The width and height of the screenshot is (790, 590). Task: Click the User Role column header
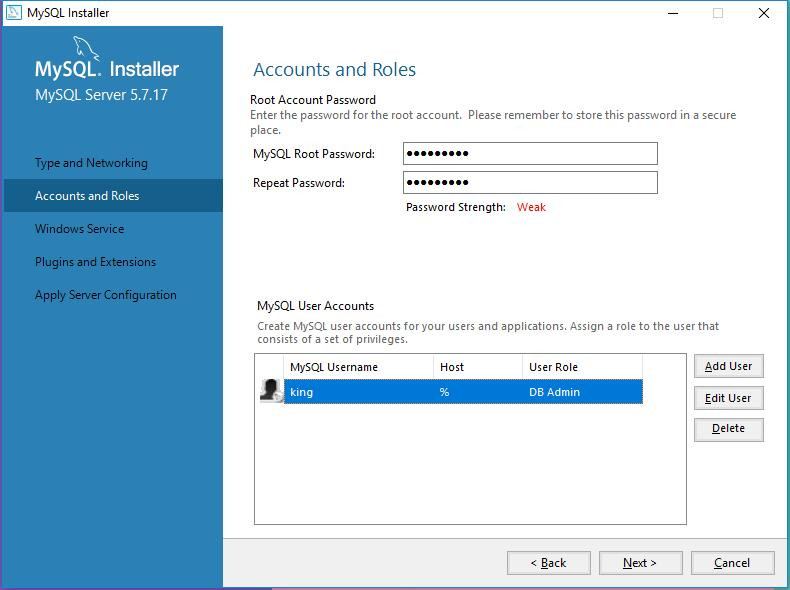[x=582, y=367]
